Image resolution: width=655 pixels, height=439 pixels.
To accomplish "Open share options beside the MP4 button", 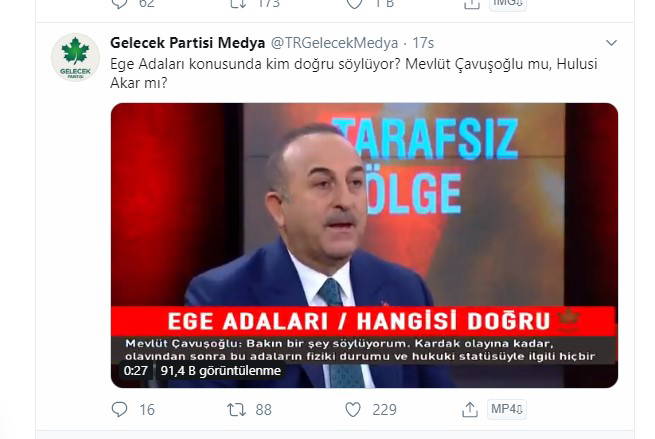I will coord(470,409).
